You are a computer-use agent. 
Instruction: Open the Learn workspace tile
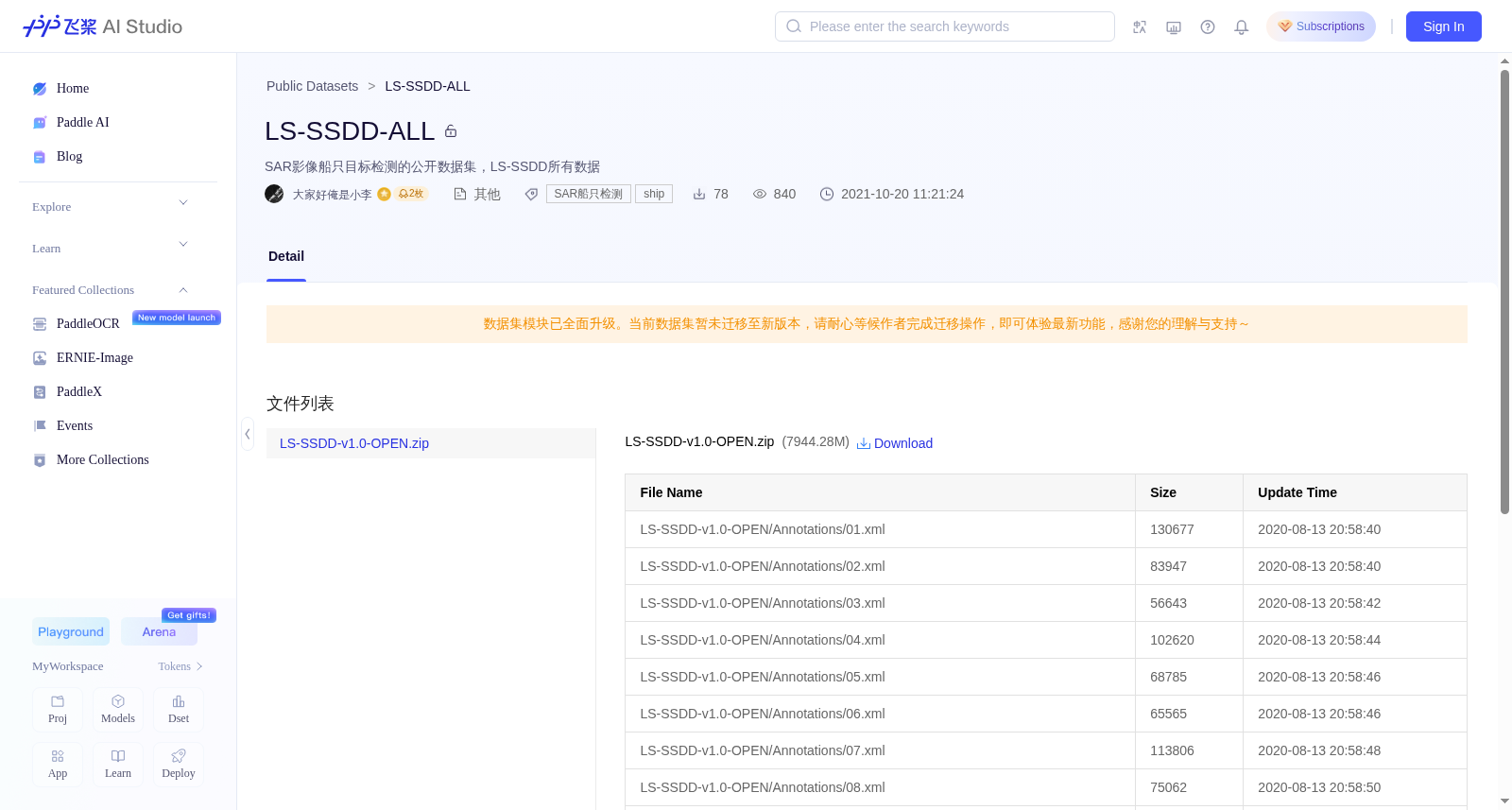point(118,765)
